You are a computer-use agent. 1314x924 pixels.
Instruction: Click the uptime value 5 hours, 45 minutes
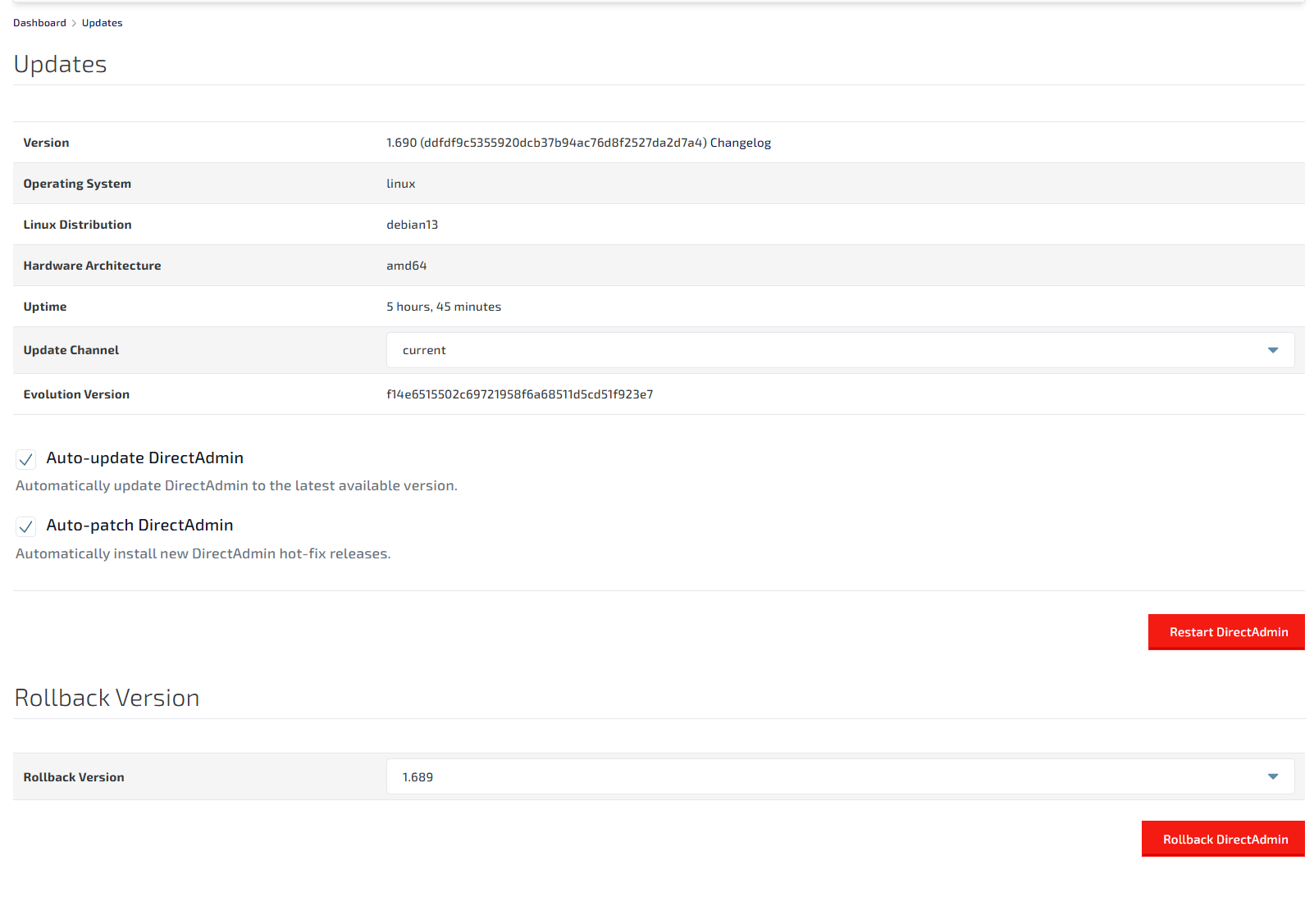443,307
